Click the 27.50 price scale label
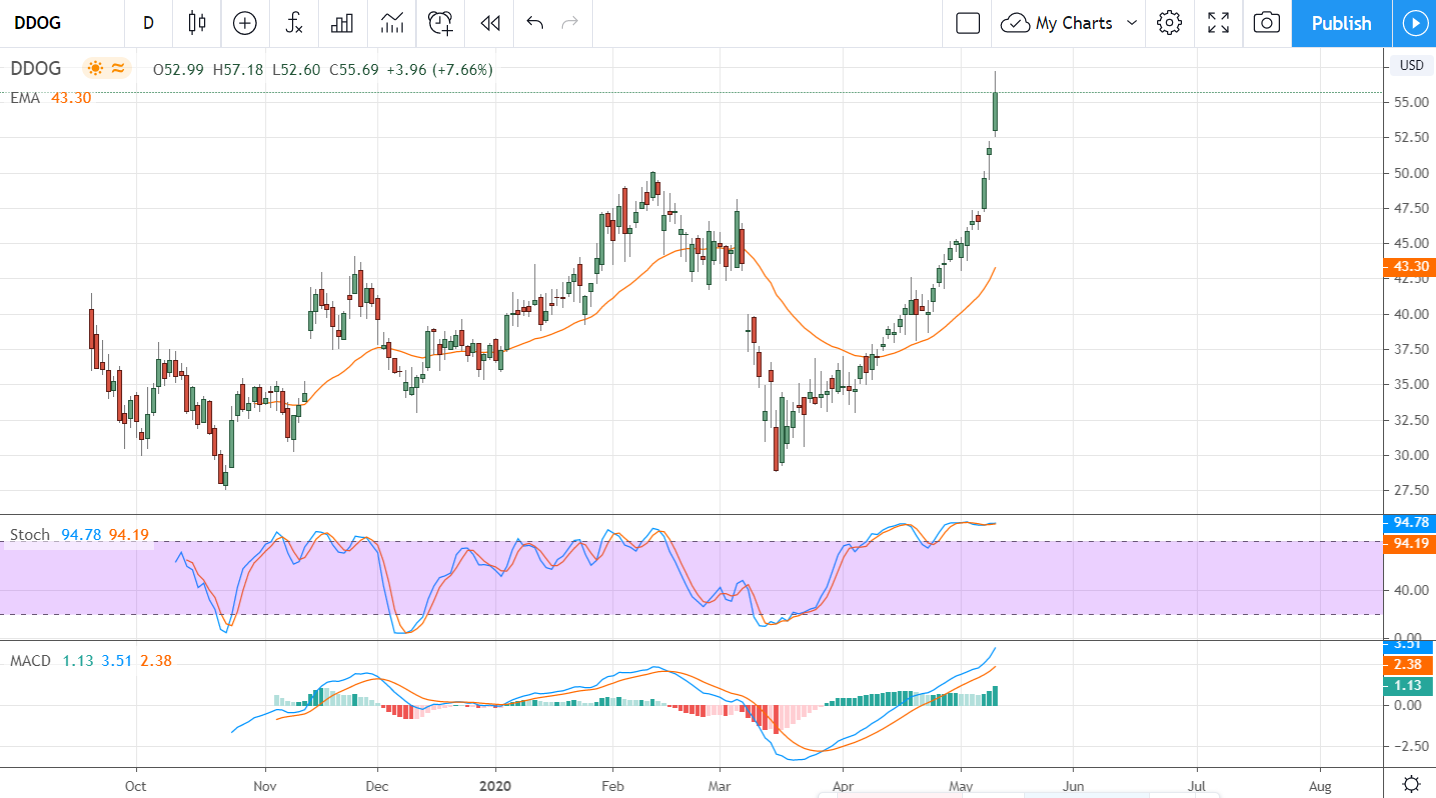 (x=1410, y=490)
